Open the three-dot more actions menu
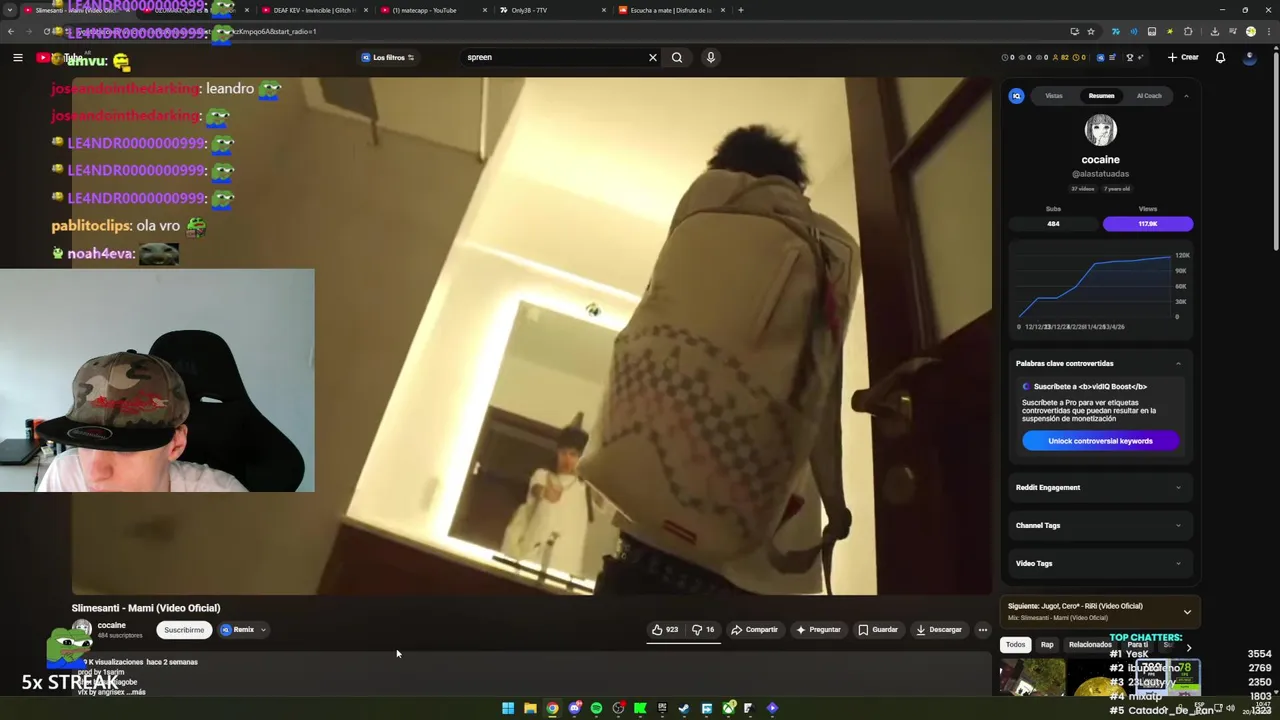 (x=983, y=630)
